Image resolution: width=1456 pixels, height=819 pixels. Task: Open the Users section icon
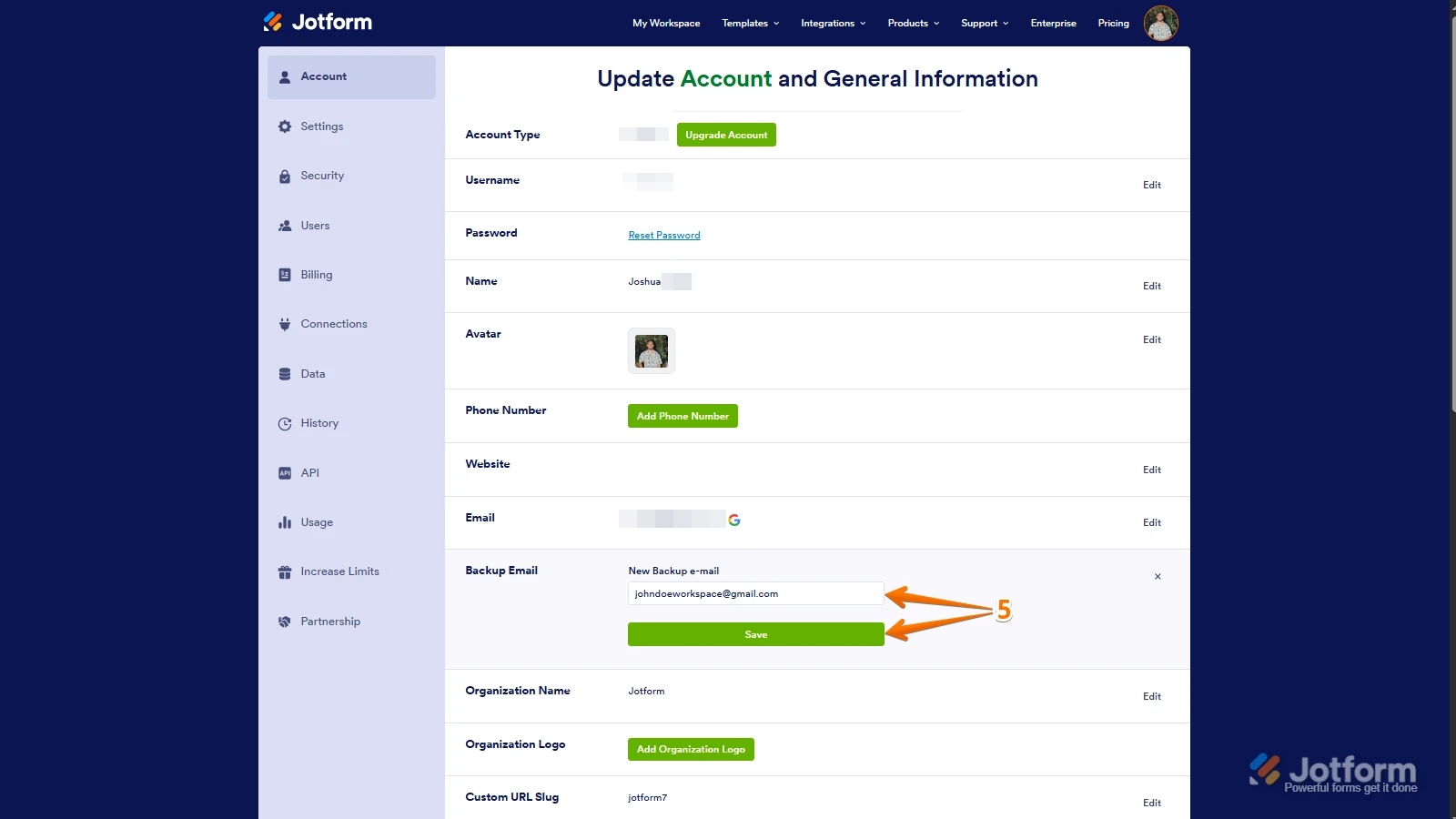pos(286,225)
